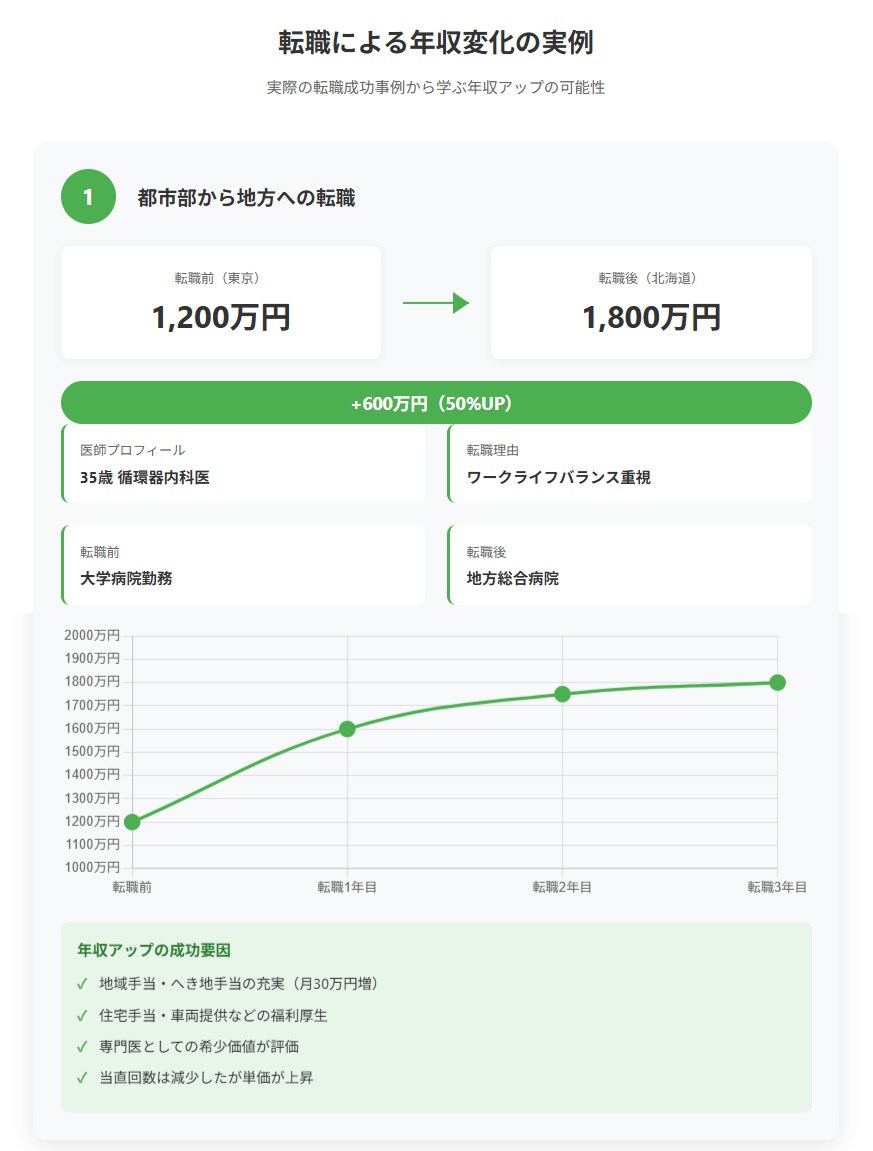Click the 転職理由 ワークライフバランス重視 card
This screenshot has width=873, height=1151.
tap(630, 464)
